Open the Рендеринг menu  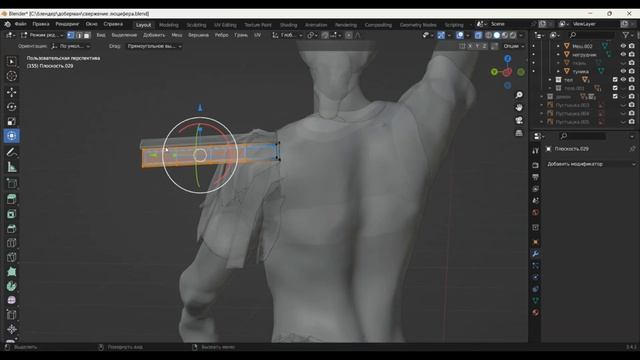pyautogui.click(x=67, y=24)
